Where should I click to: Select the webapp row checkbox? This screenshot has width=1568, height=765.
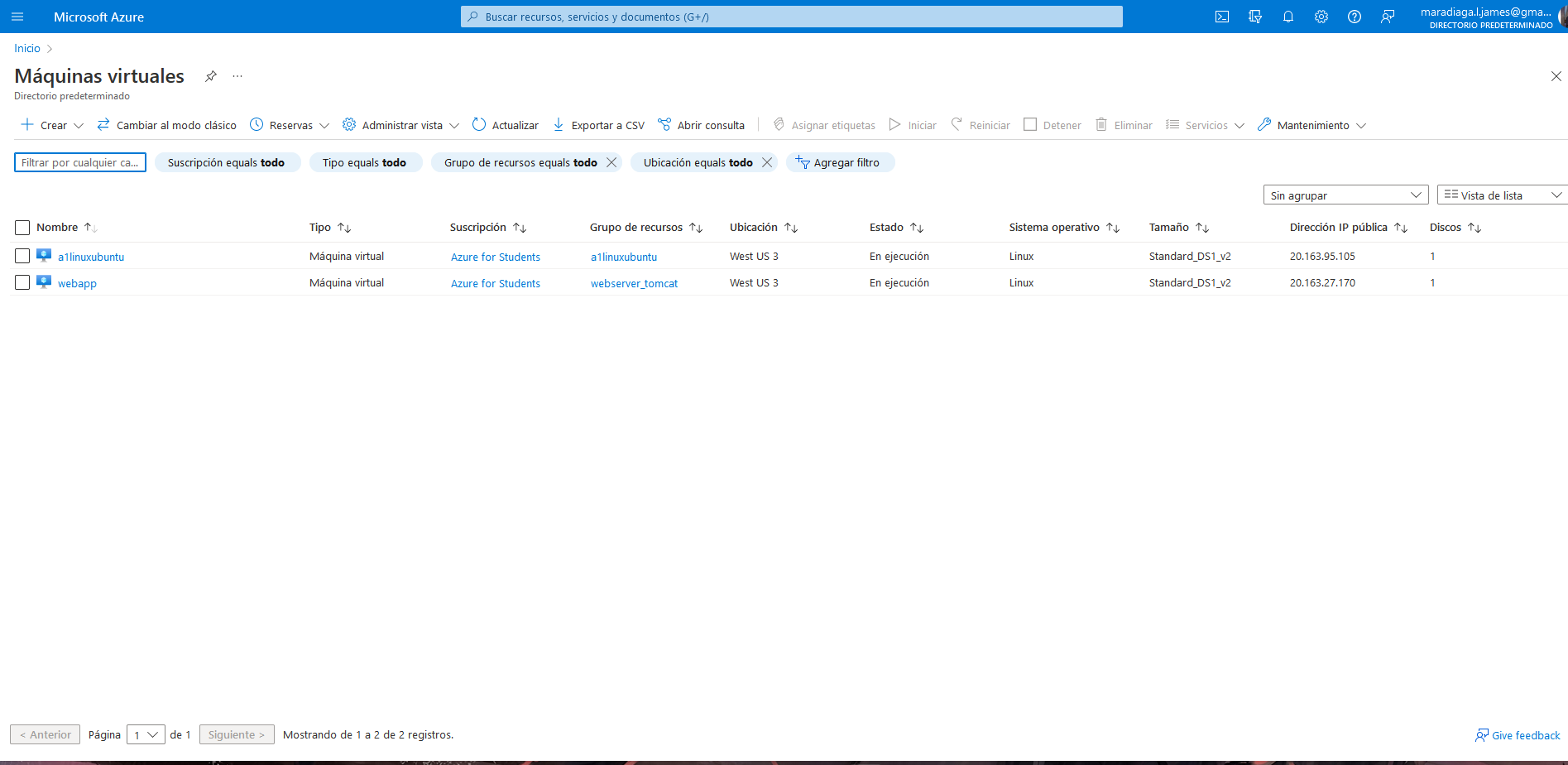click(x=22, y=282)
